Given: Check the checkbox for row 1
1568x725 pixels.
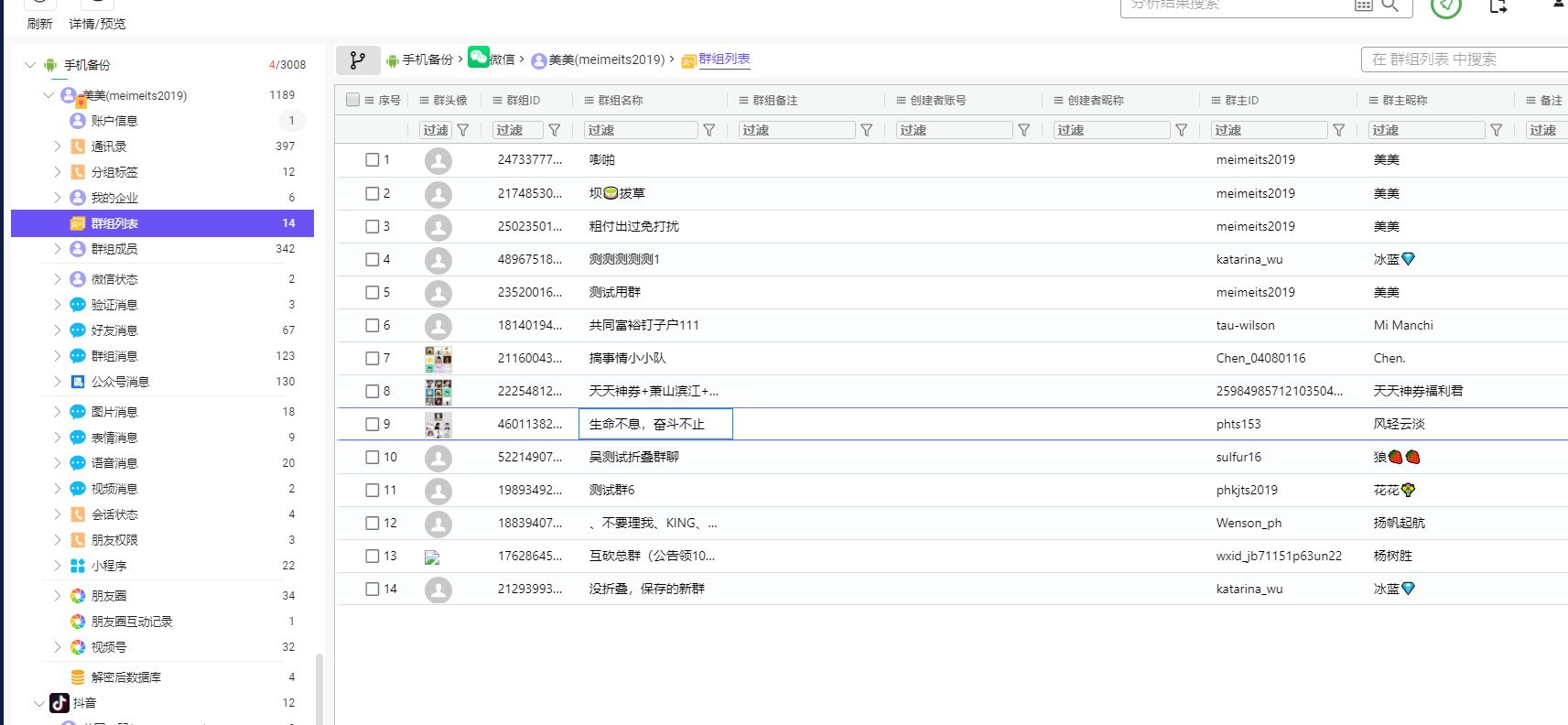Looking at the screenshot, I should [x=372, y=159].
